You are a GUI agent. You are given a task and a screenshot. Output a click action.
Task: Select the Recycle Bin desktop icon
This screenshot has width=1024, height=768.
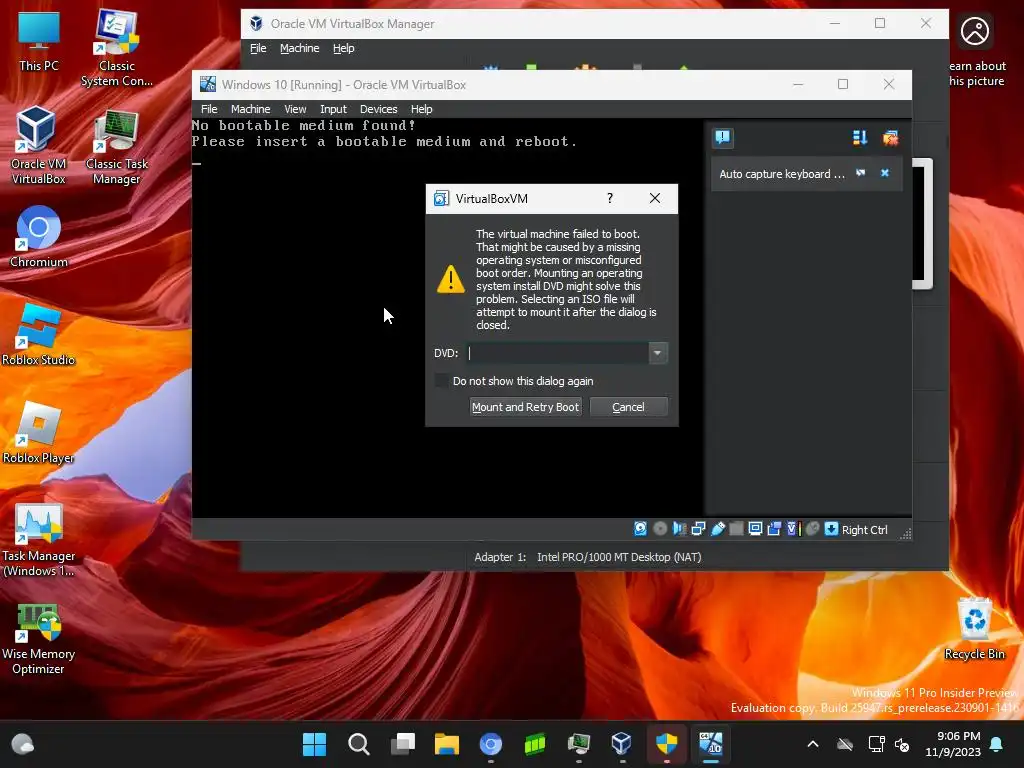(x=974, y=628)
